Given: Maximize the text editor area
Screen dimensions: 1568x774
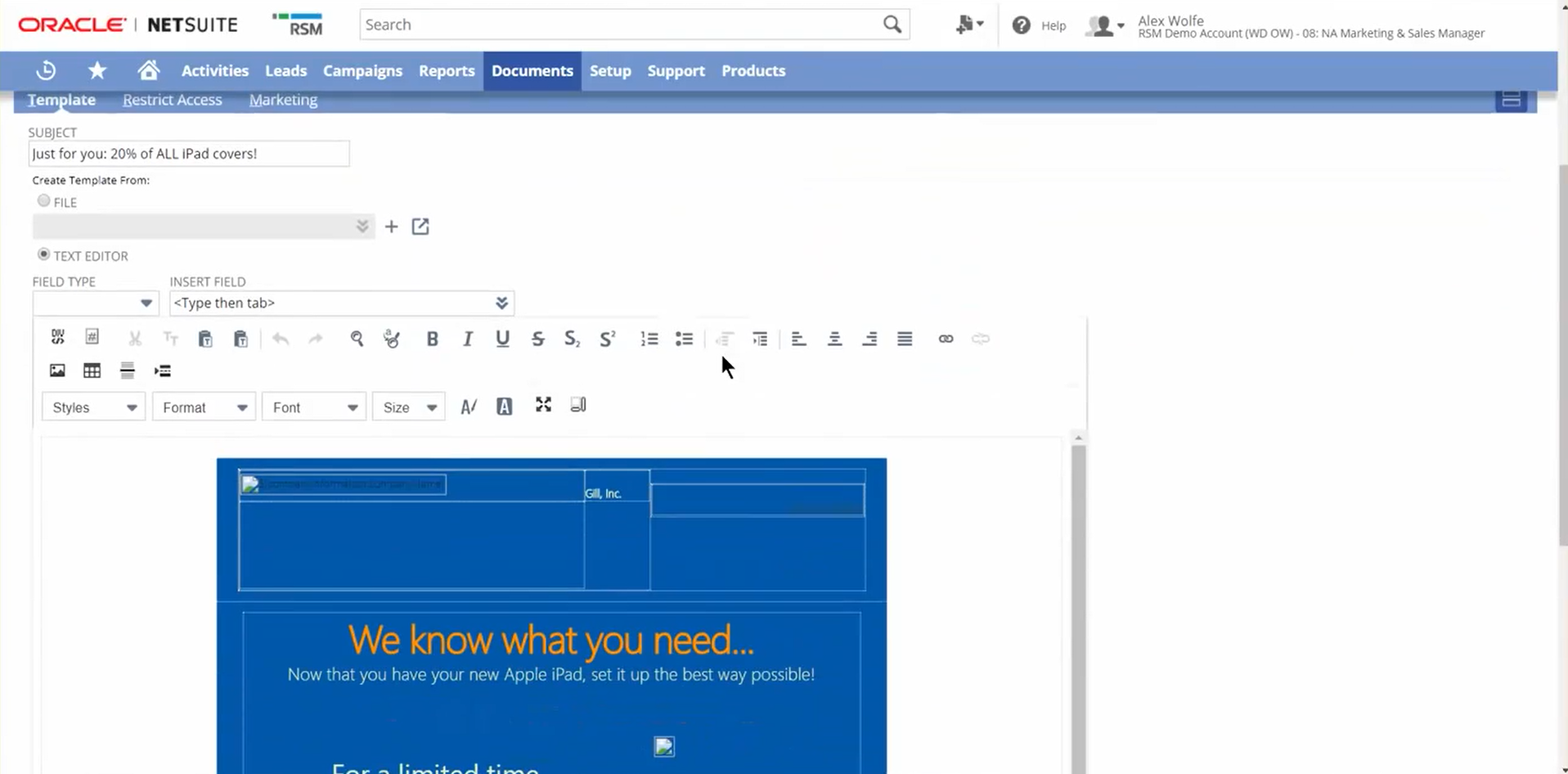Looking at the screenshot, I should tap(543, 405).
